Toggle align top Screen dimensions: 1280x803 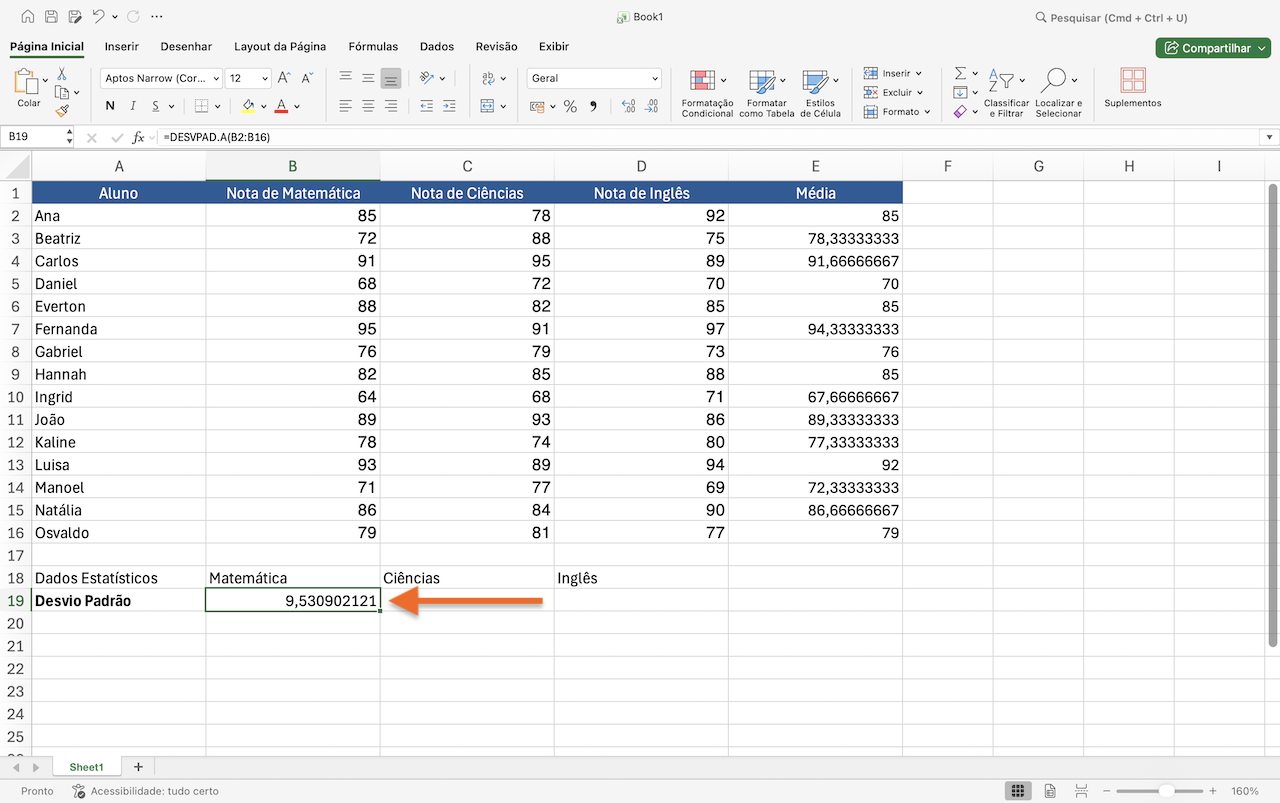345,78
